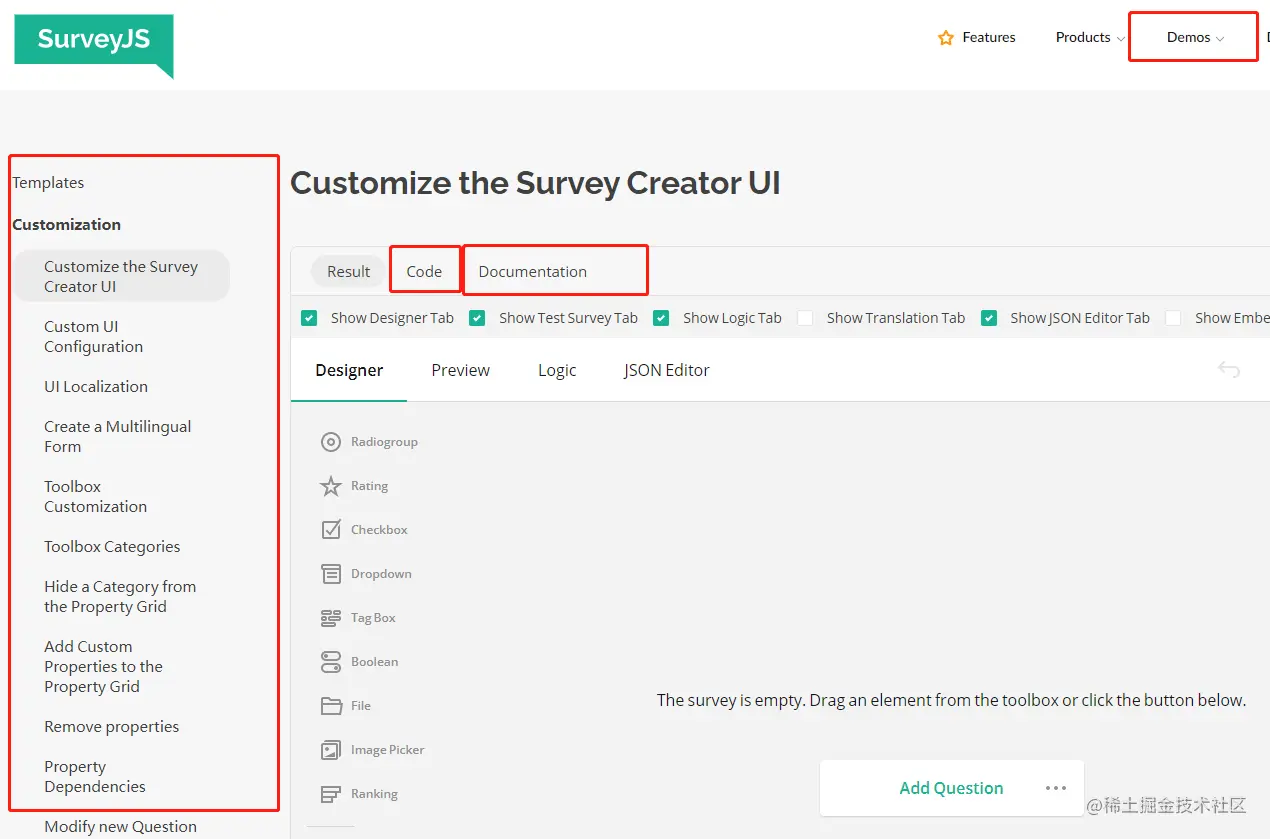Click the Add Question button
The height and width of the screenshot is (839, 1270).
click(951, 788)
